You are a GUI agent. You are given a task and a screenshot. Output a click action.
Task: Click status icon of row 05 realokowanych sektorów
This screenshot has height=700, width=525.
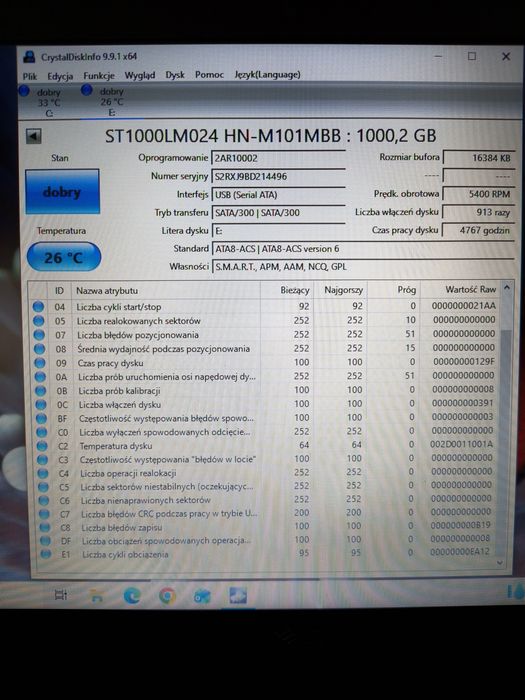pyautogui.click(x=39, y=321)
